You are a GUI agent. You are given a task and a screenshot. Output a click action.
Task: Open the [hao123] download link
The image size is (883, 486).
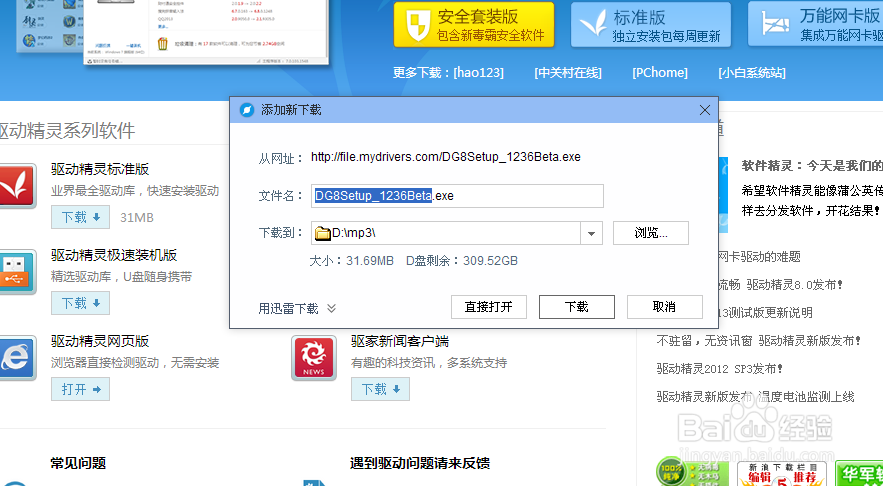(x=479, y=73)
